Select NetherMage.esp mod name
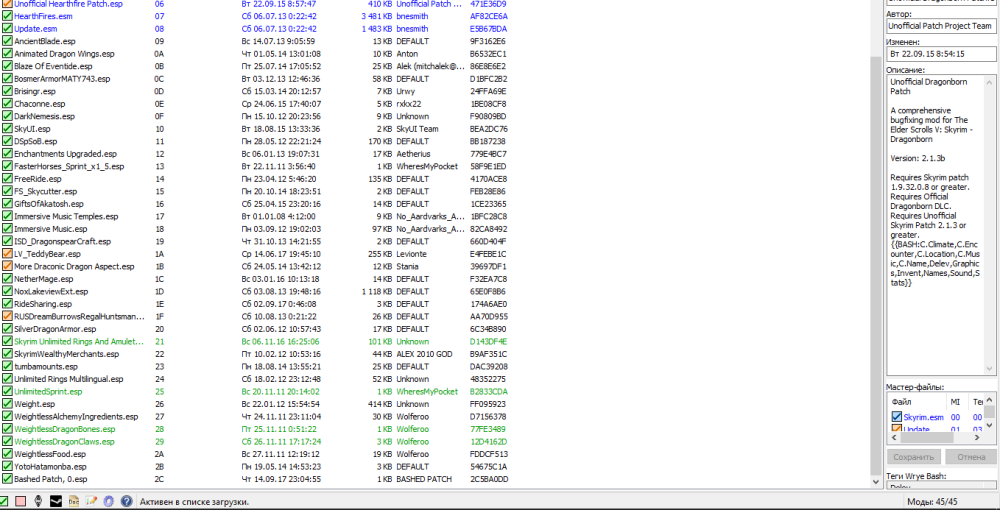 click(43, 279)
